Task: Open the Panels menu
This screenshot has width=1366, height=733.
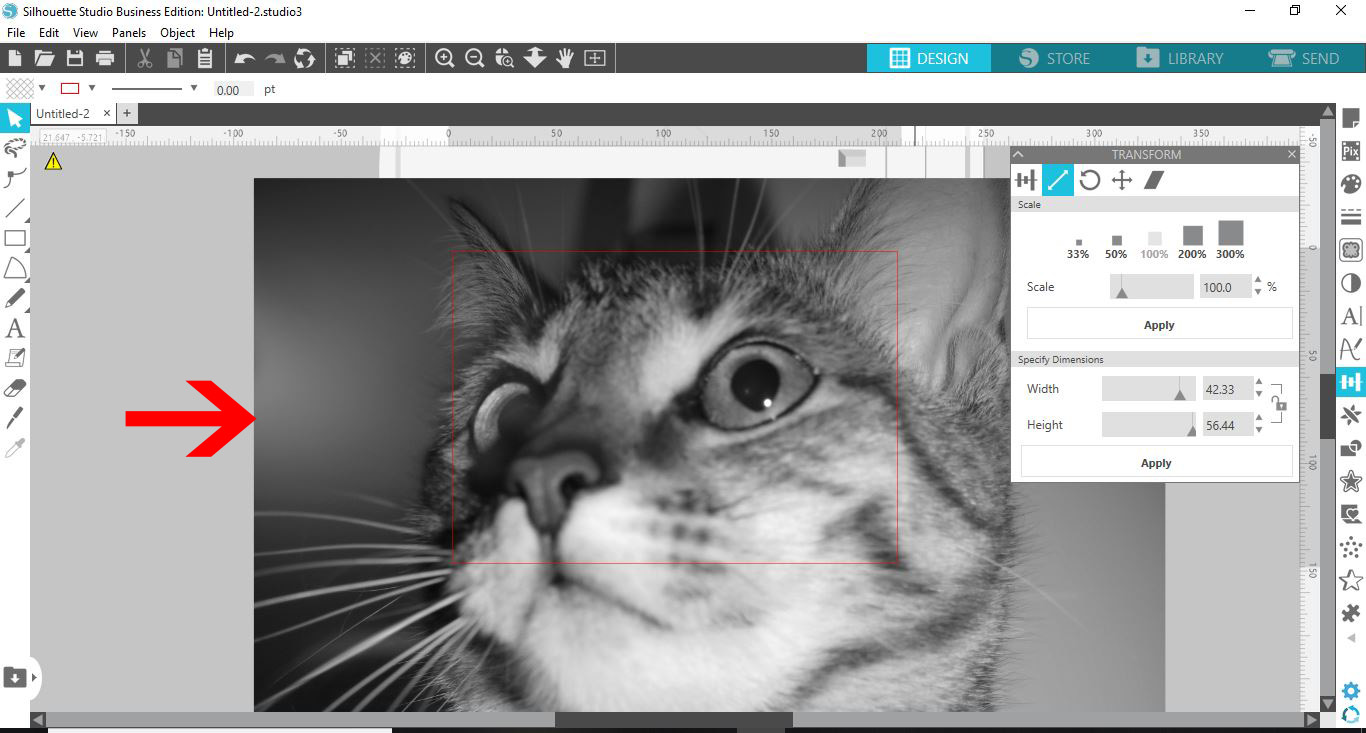Action: (x=129, y=33)
